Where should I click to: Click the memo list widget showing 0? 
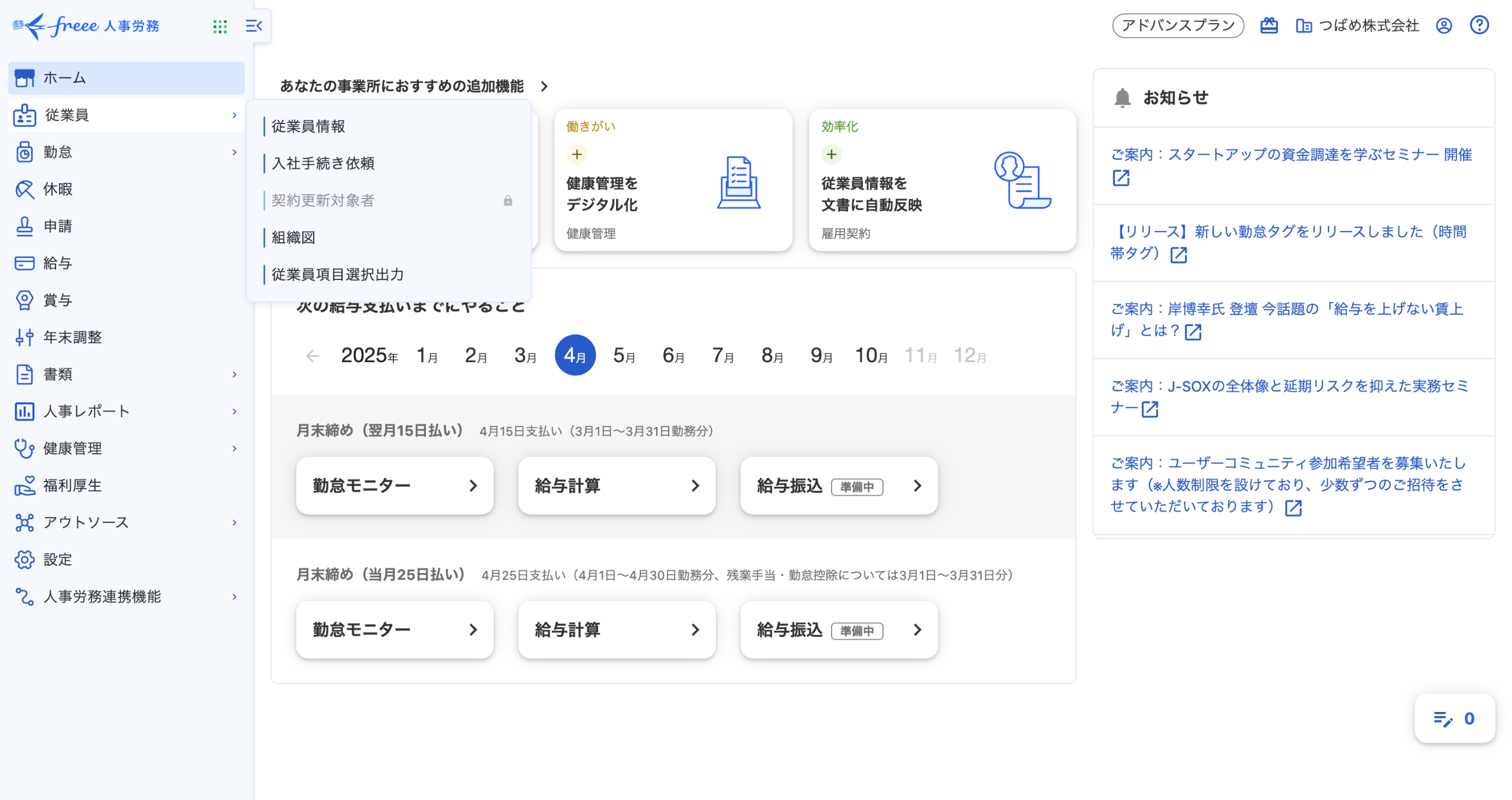pyautogui.click(x=1454, y=718)
